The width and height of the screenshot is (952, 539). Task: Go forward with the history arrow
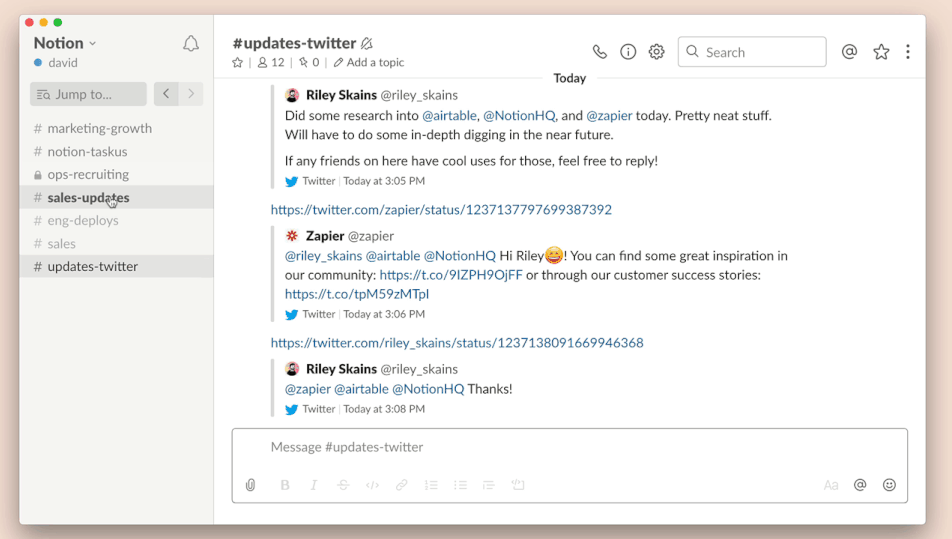coord(191,94)
